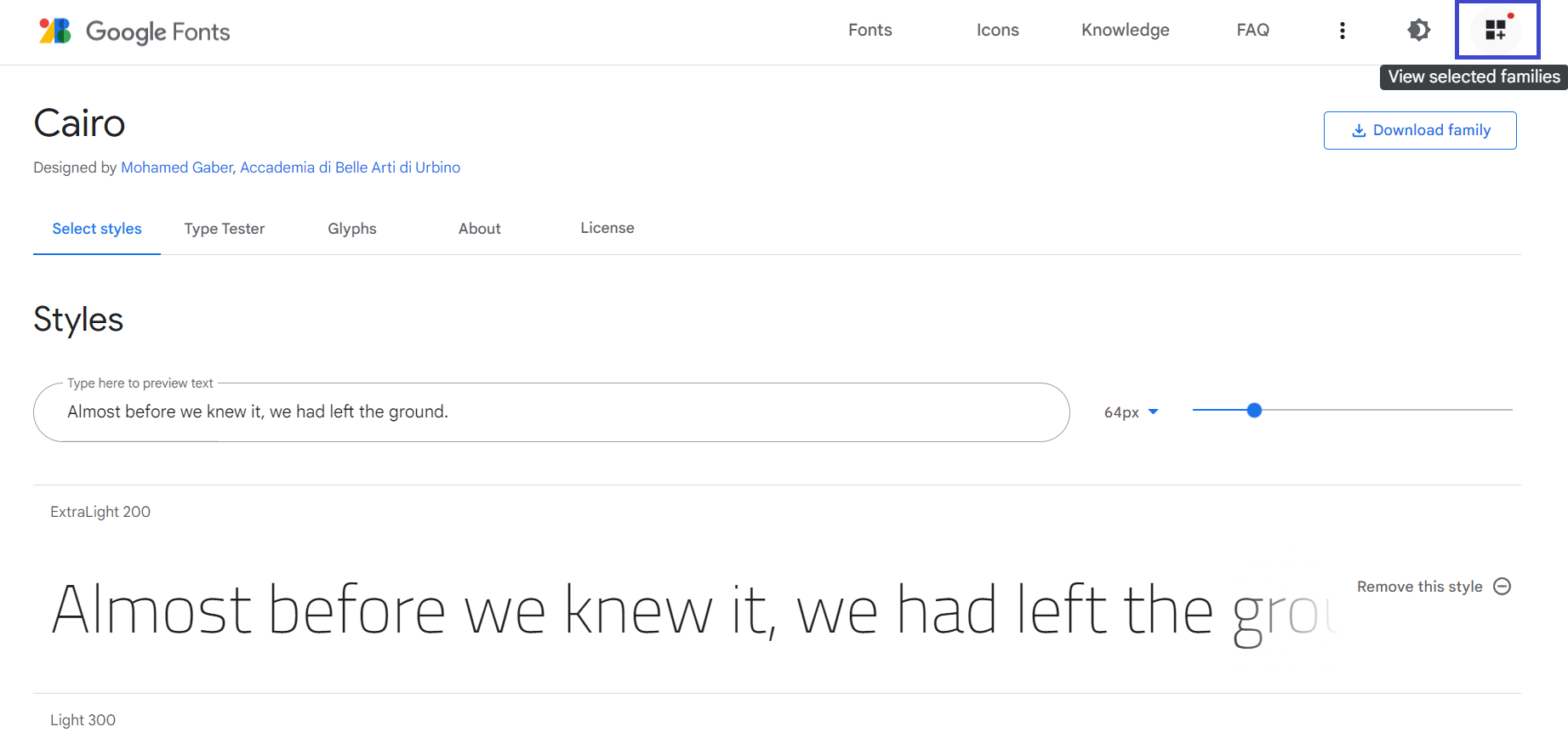Screen dimensions: 1568x738
Task: Open Accademia di Belle Arti di Urbino link
Action: (350, 167)
